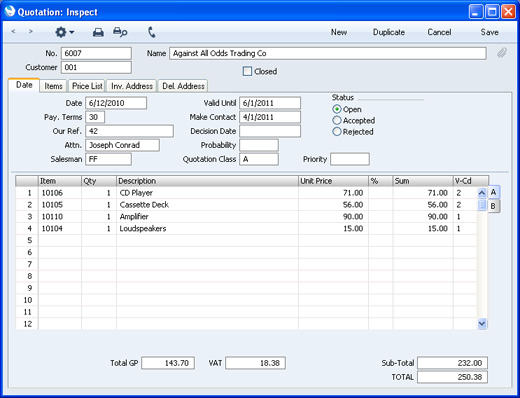Click the empty Decision Date field
The image size is (520, 398).
click(270, 131)
